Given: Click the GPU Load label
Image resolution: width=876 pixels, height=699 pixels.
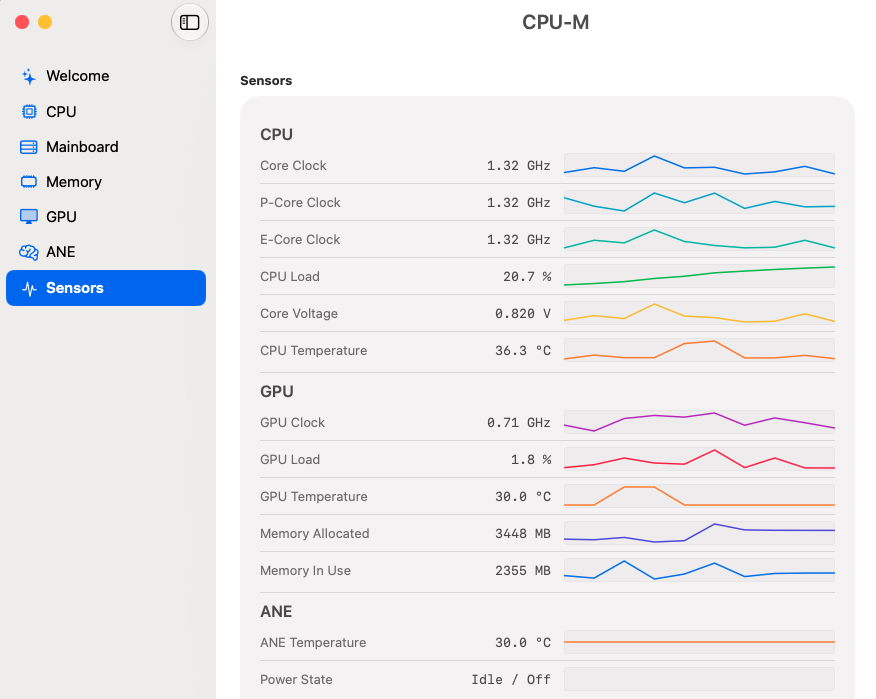Looking at the screenshot, I should (x=290, y=459).
